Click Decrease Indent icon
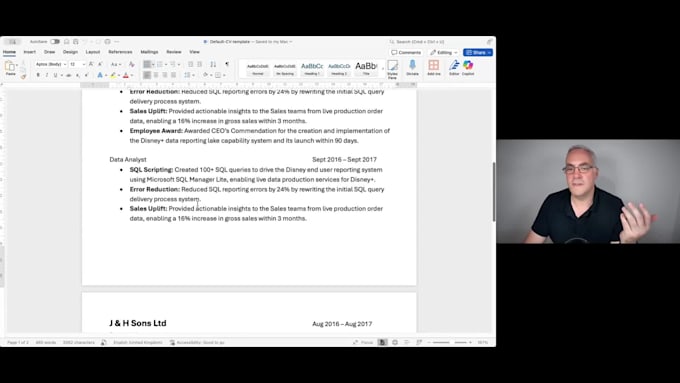Screen dimensions: 680x383 point(190,64)
